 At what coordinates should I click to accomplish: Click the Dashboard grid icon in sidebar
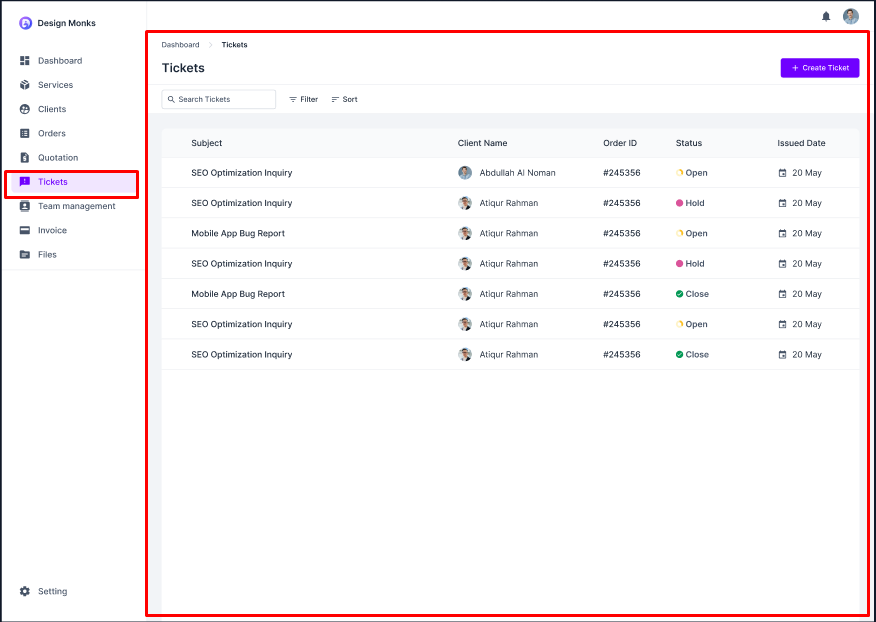[x=25, y=61]
